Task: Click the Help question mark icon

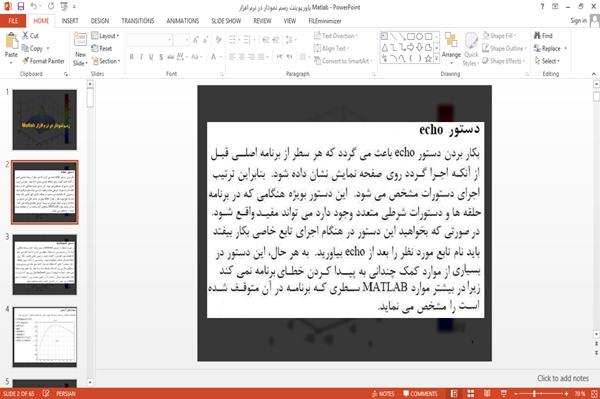Action: tap(542, 7)
